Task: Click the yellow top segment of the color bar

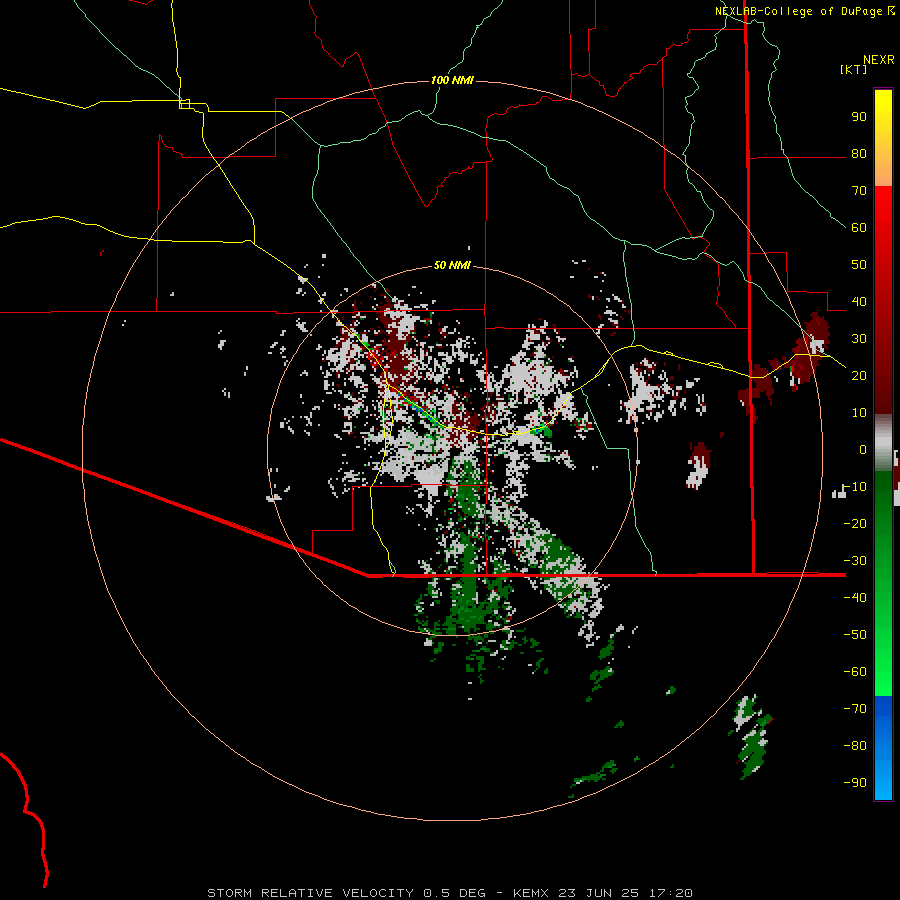Action: [x=883, y=138]
